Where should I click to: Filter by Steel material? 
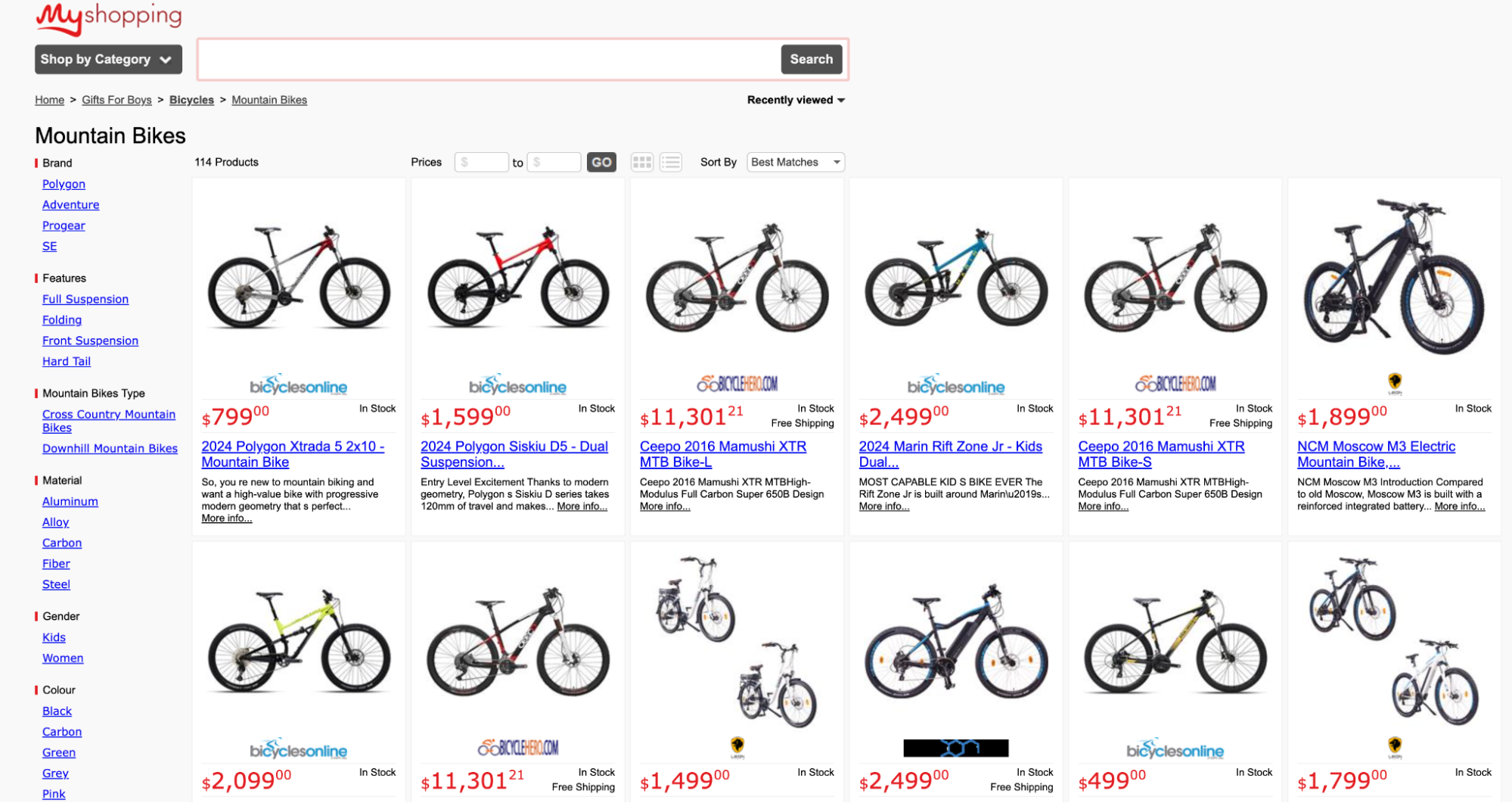[56, 585]
